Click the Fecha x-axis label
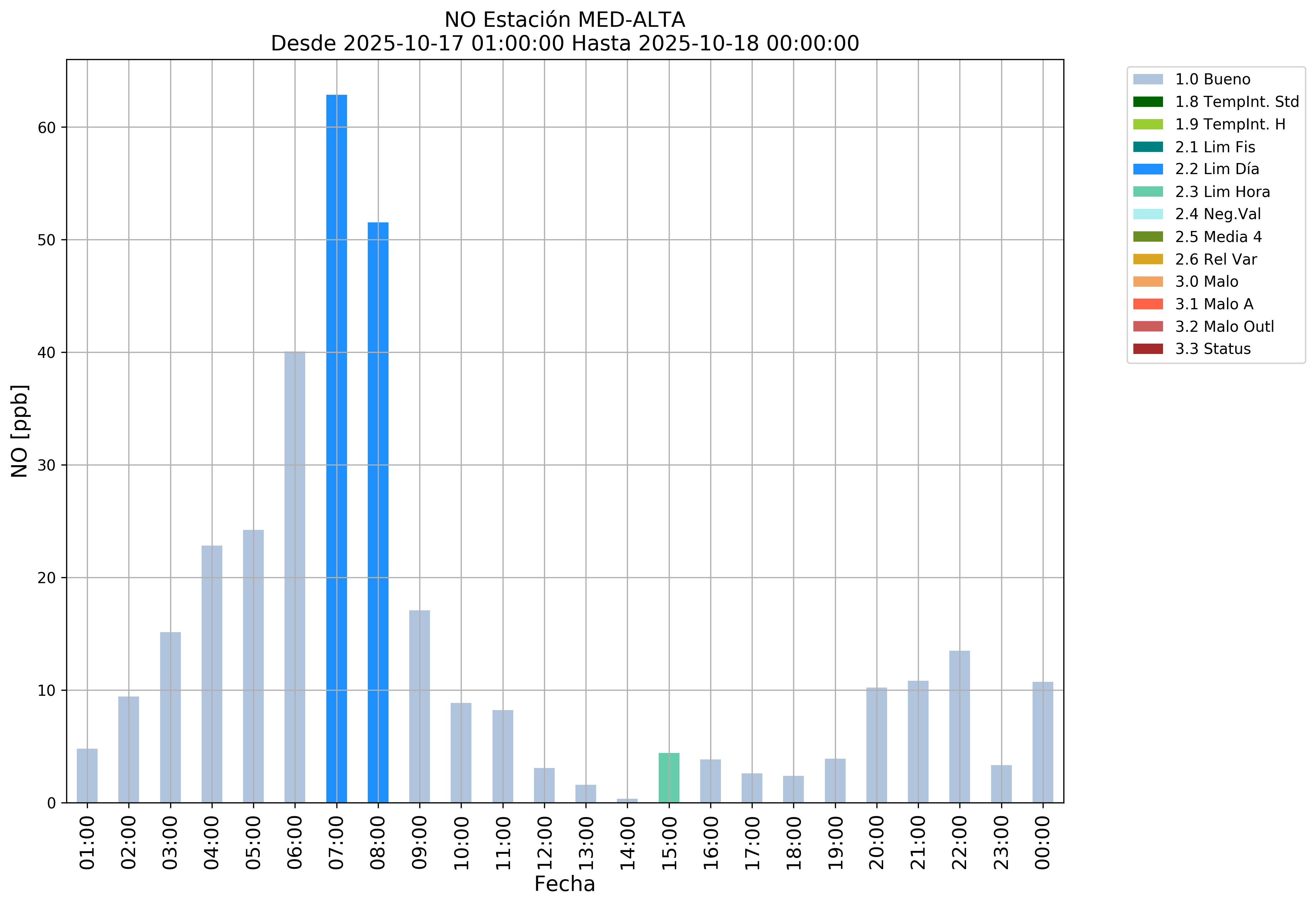Screen dimensions: 1316x906 [565, 885]
